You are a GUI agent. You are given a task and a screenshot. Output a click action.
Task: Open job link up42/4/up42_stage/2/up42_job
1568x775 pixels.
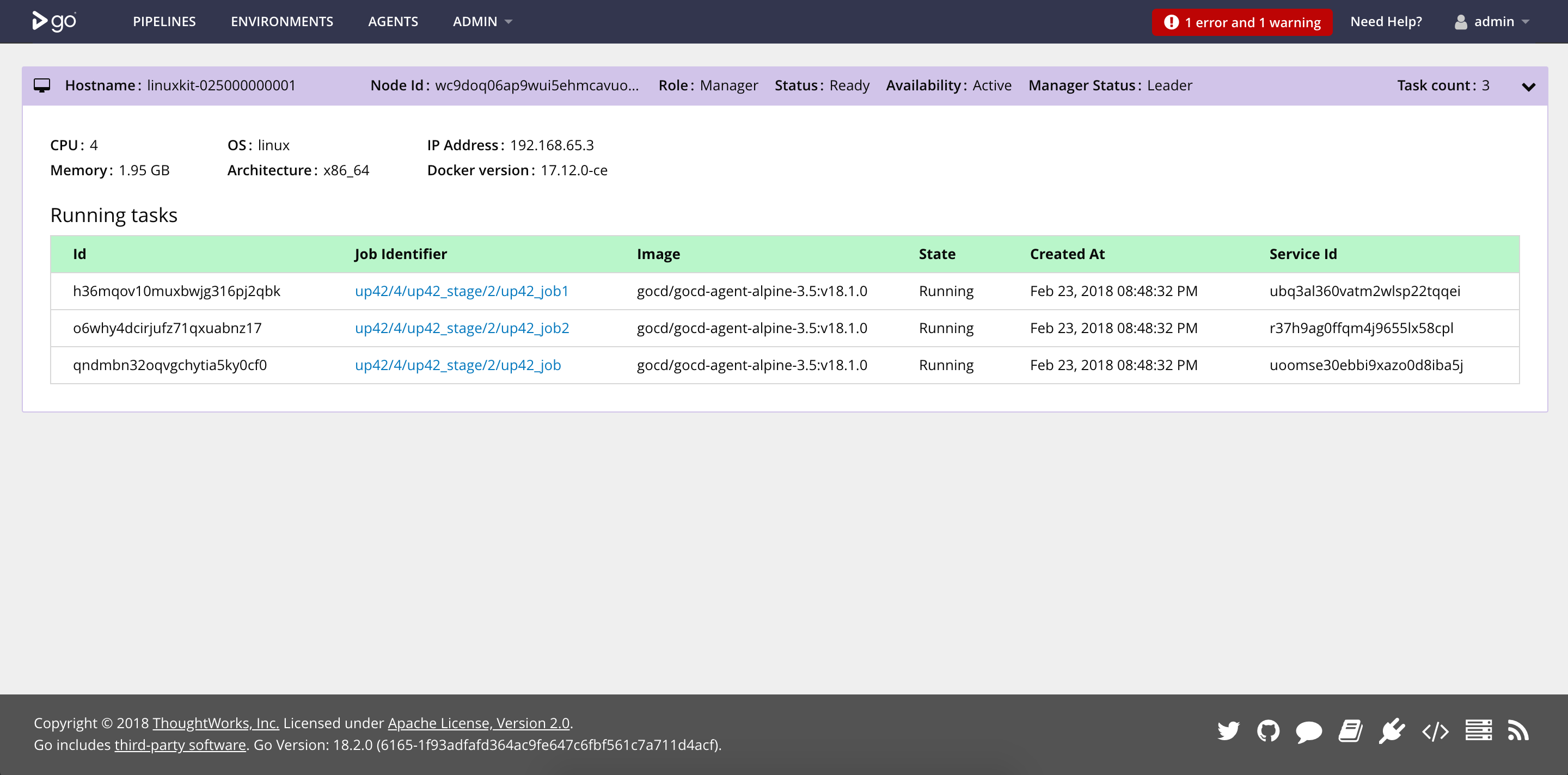457,365
